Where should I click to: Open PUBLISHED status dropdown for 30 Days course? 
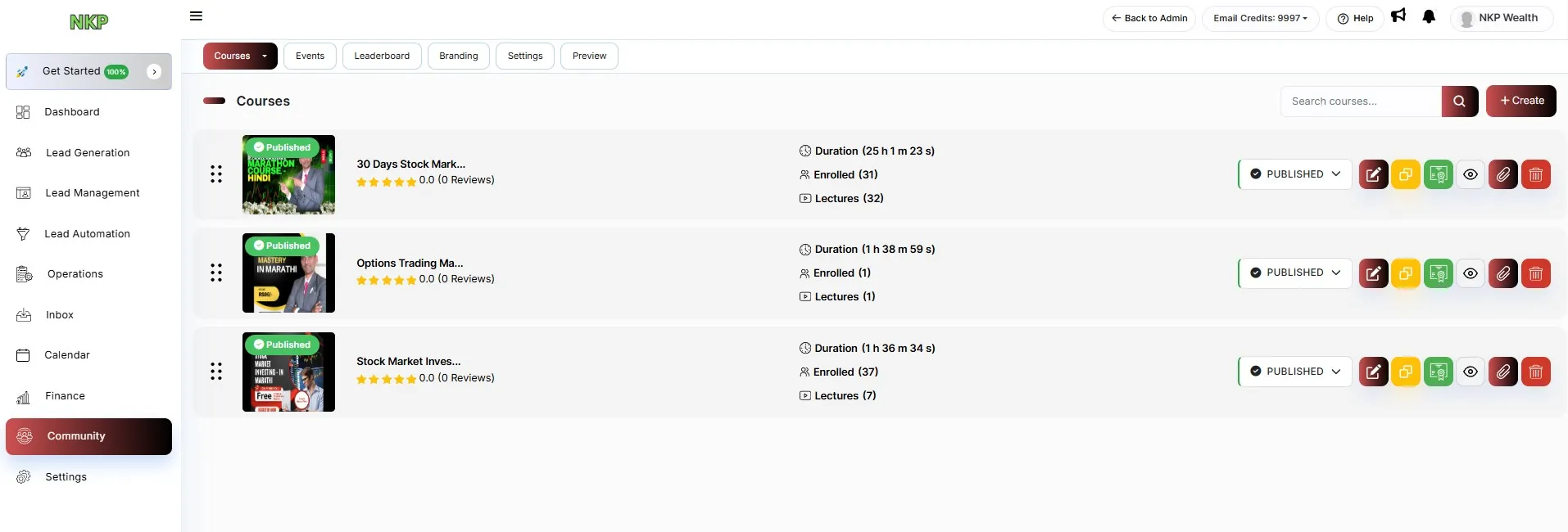coord(1294,174)
